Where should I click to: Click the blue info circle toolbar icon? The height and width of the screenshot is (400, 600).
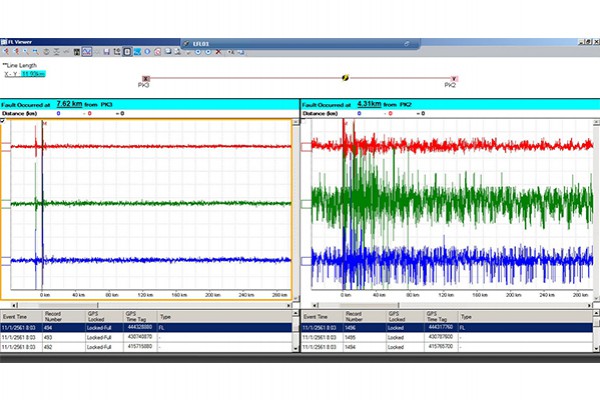[x=147, y=50]
